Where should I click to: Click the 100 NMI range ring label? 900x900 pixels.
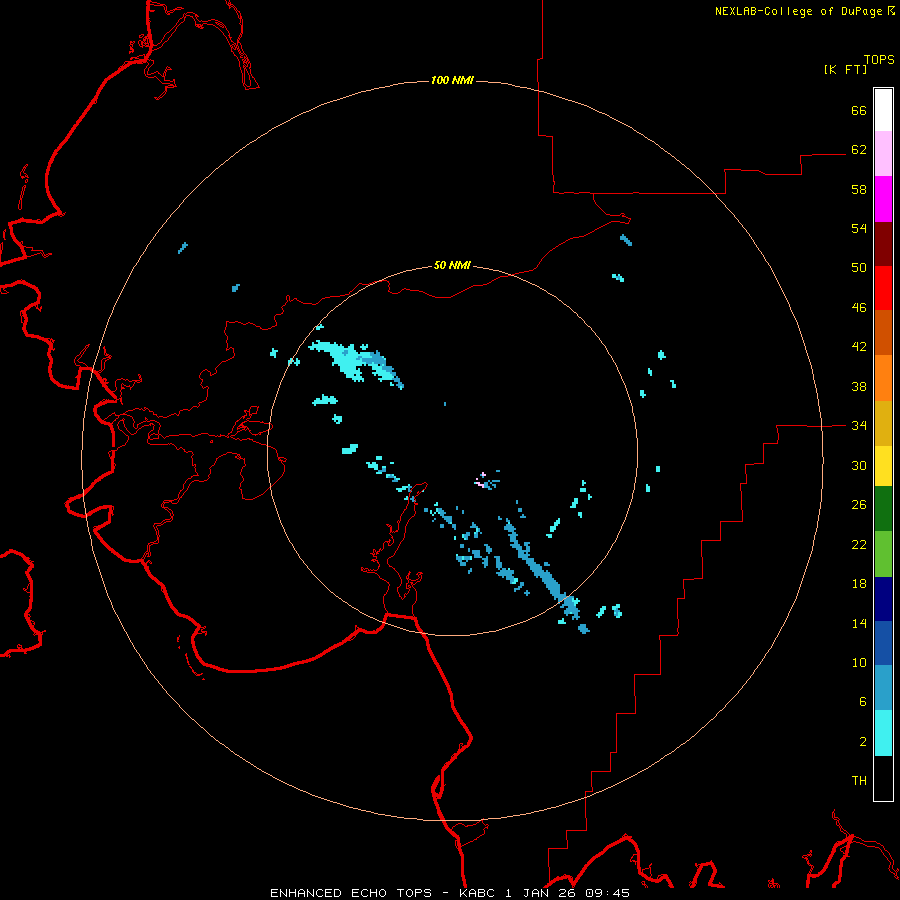point(452,80)
